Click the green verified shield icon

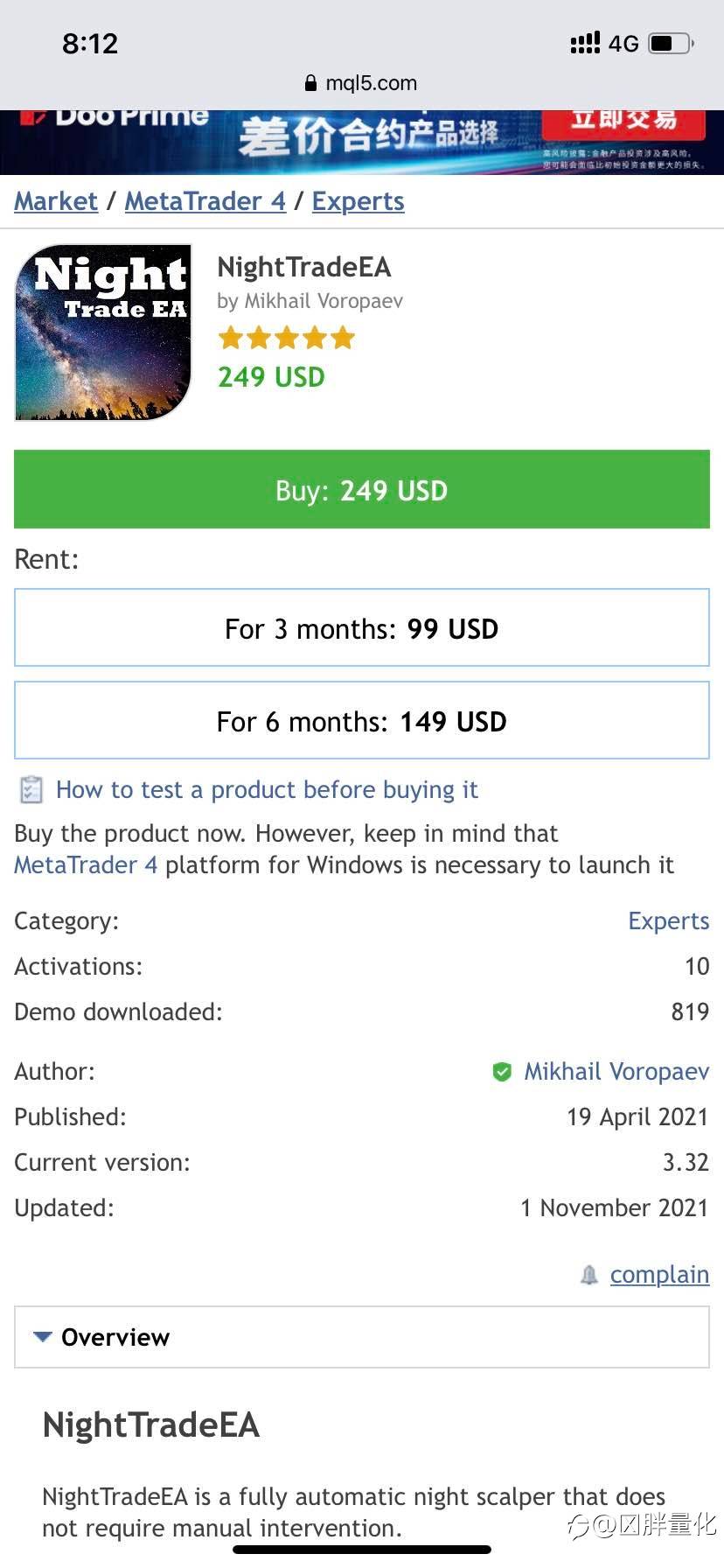[x=502, y=1072]
